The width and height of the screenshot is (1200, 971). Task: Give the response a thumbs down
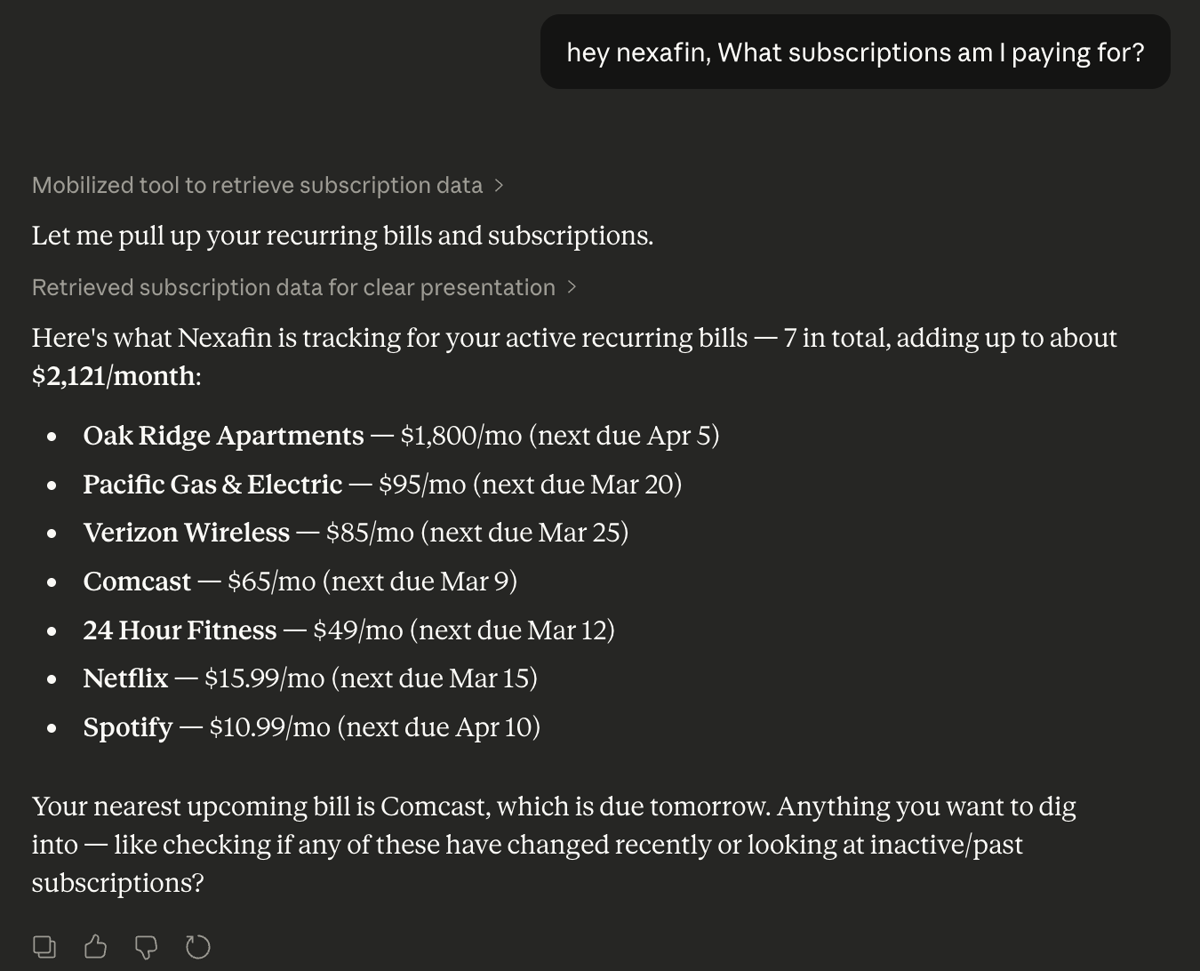pos(146,945)
